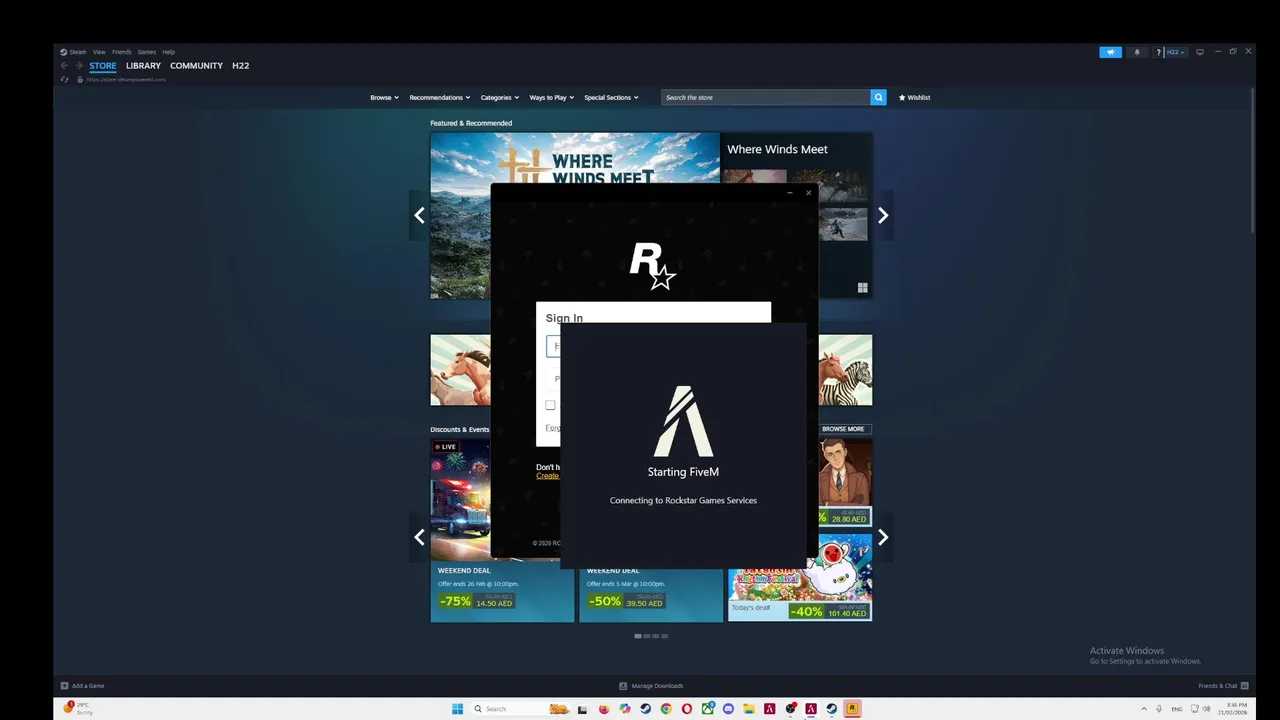Viewport: 1280px width, 720px height.
Task: Expand the Special Sections dropdown
Action: coord(612,98)
